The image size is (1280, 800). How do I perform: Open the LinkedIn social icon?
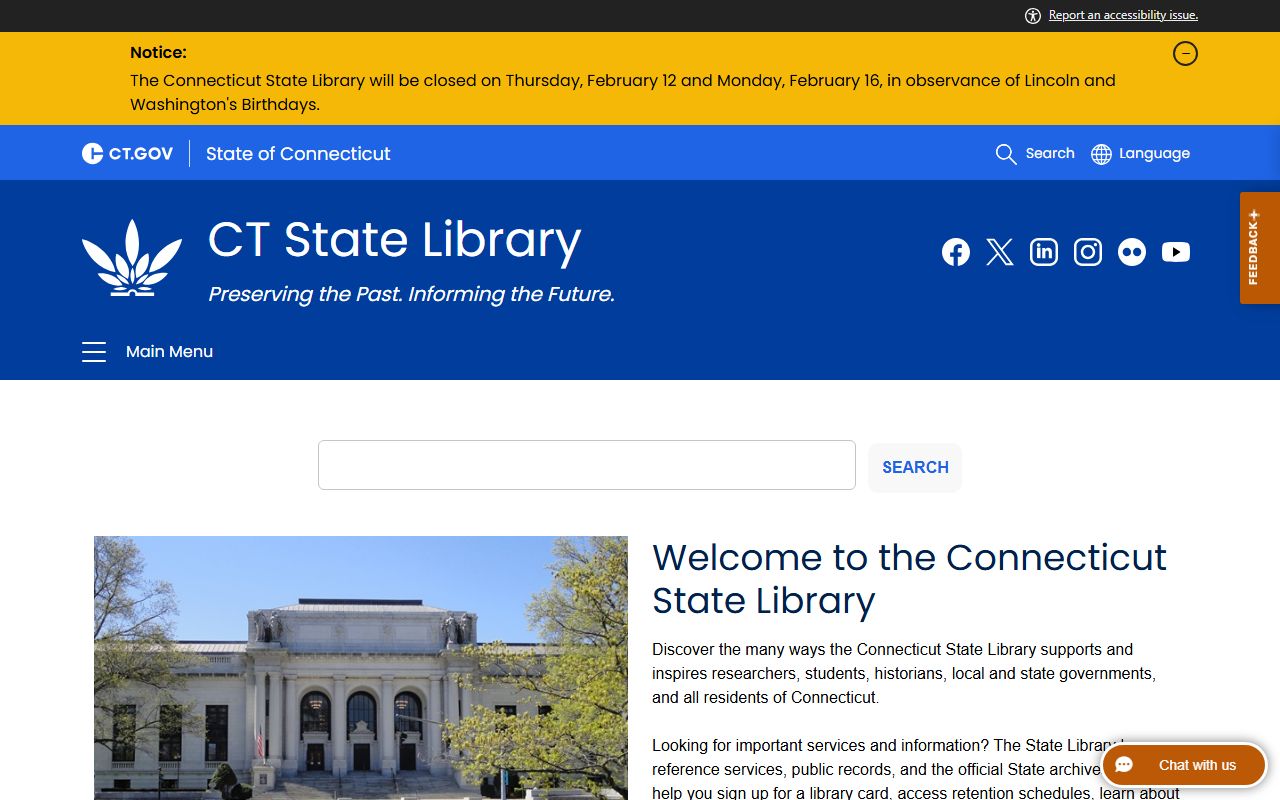[x=1044, y=252]
